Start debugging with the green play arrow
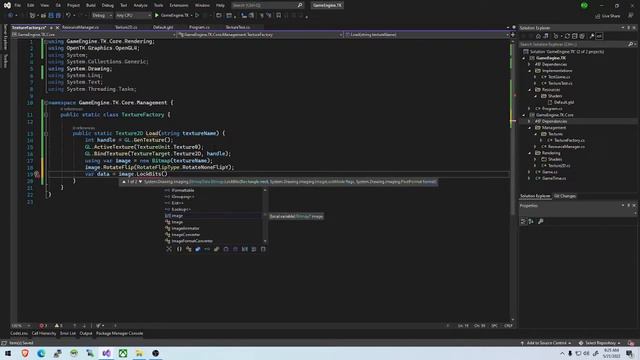The image size is (640, 360). pos(157,16)
